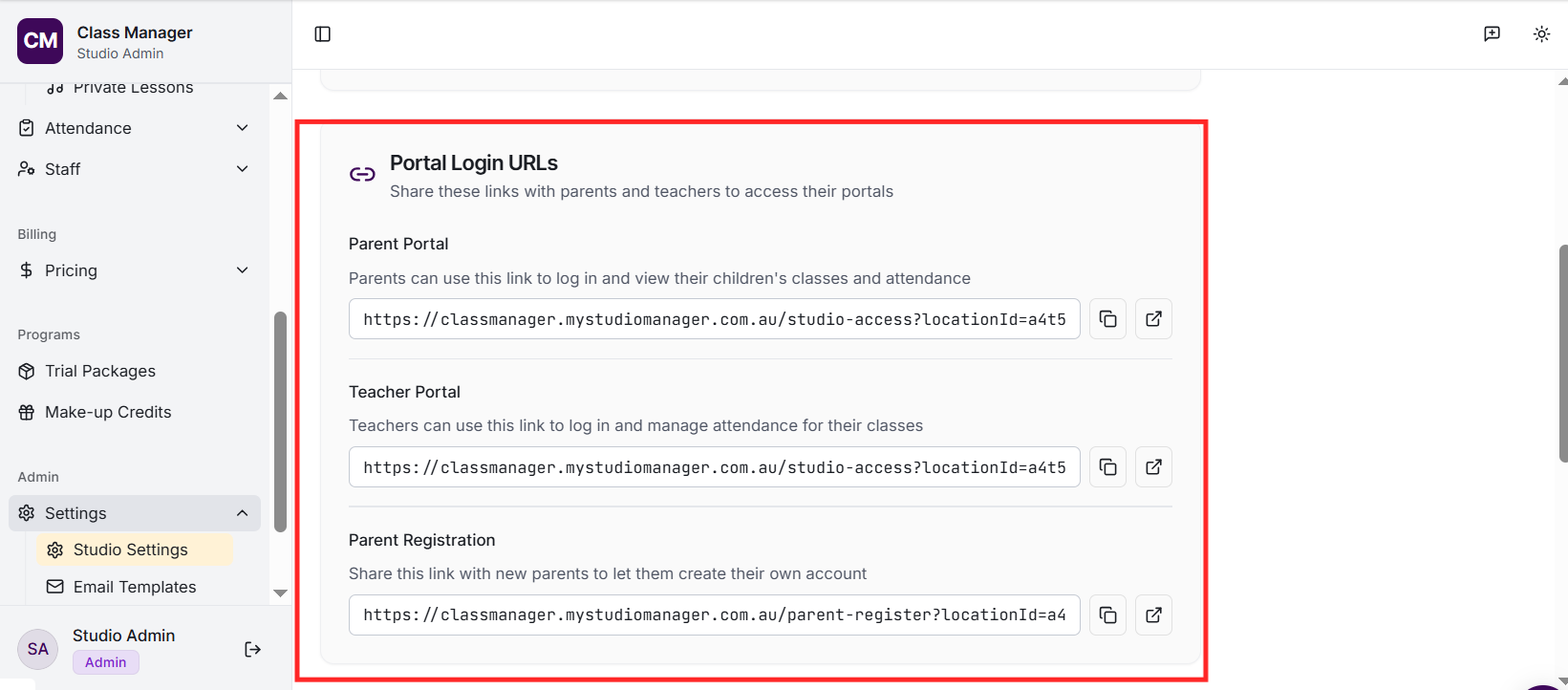
Task: Click the sidebar vertical scrollbar thumb
Action: click(280, 420)
